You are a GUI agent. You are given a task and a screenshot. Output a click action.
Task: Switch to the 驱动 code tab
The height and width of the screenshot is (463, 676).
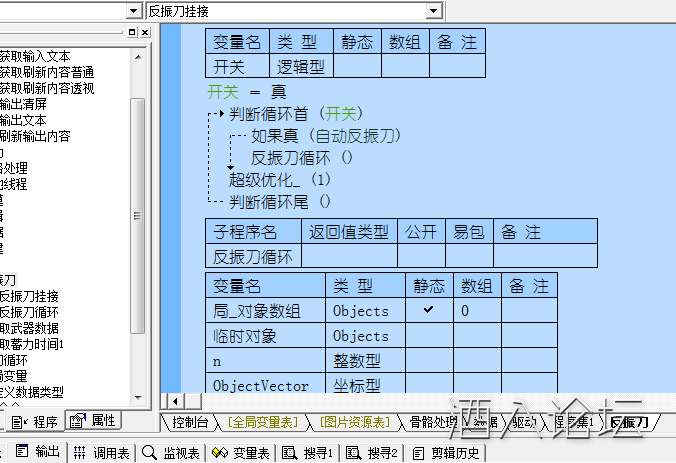(x=524, y=422)
